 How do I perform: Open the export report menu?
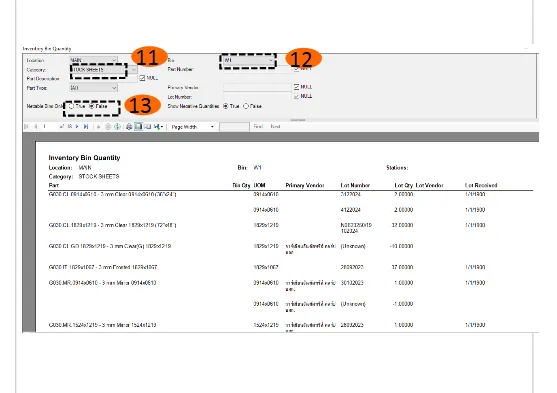158,126
